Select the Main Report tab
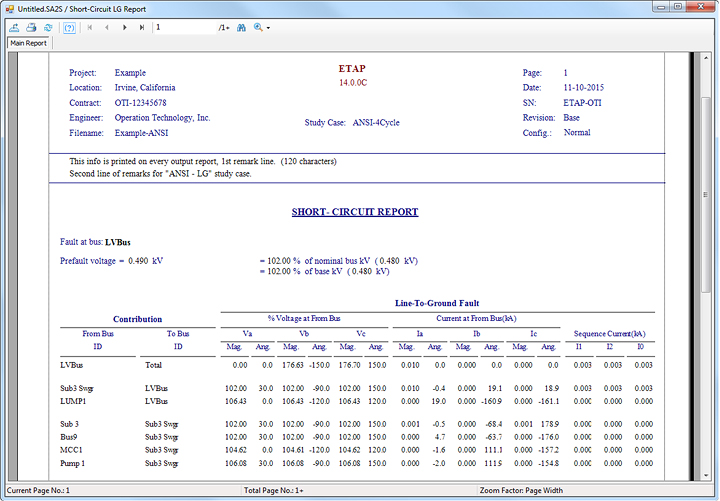Viewport: 720px width, 501px height. (x=28, y=43)
